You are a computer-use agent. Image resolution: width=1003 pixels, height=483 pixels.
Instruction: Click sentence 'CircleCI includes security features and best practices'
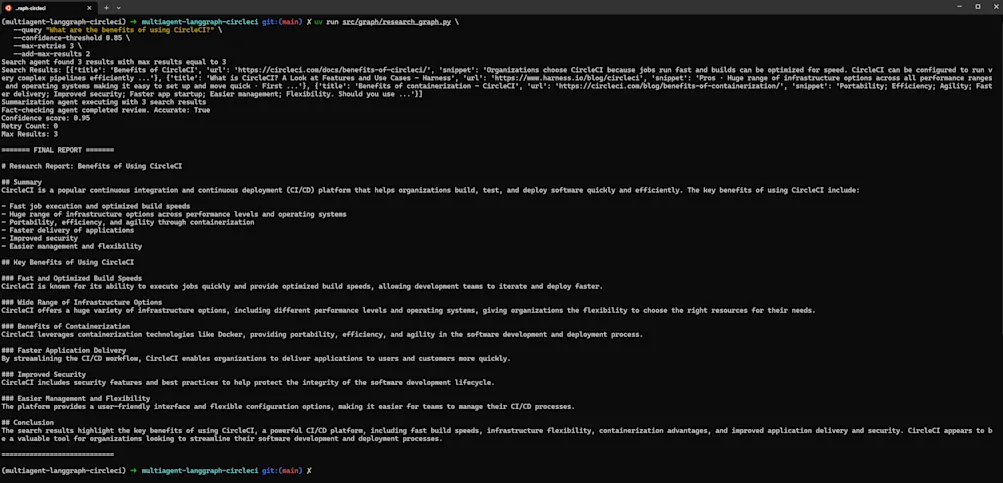tap(248, 383)
